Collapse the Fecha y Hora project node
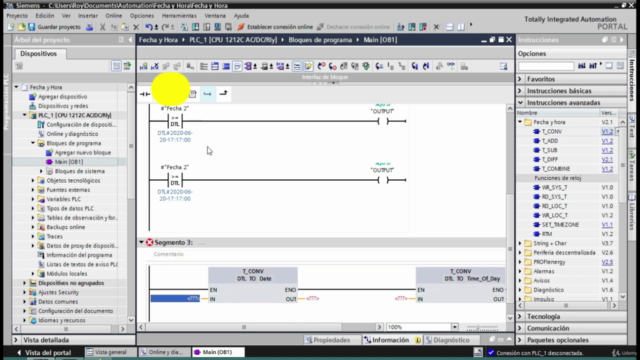 pyautogui.click(x=16, y=87)
